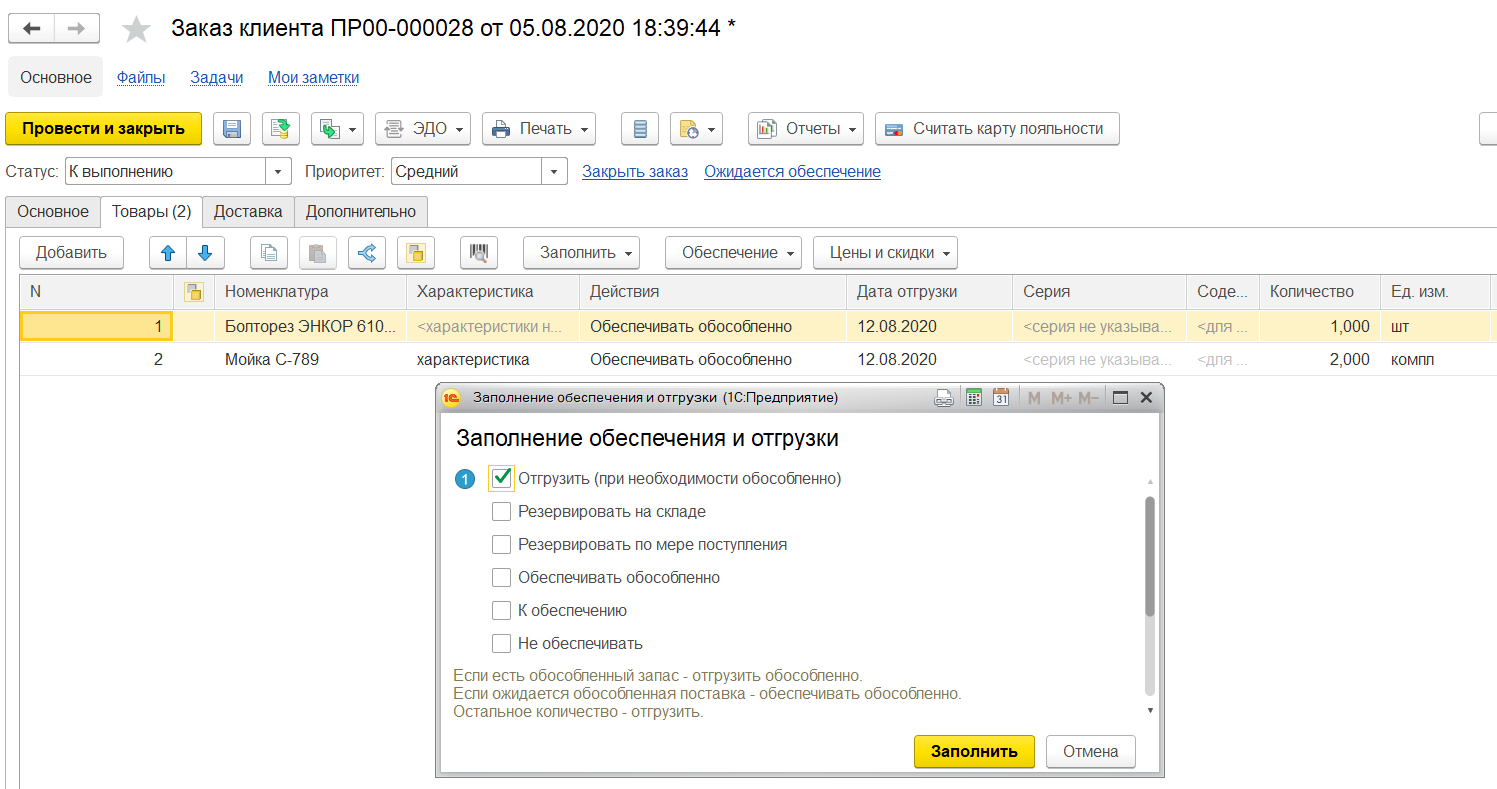
Task: Open the Ожидается обеспечение link
Action: click(x=792, y=172)
